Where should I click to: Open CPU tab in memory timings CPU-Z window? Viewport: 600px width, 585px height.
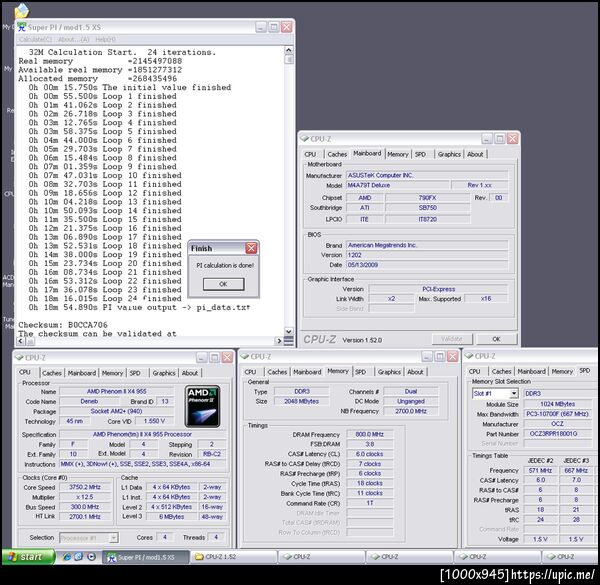(x=250, y=372)
